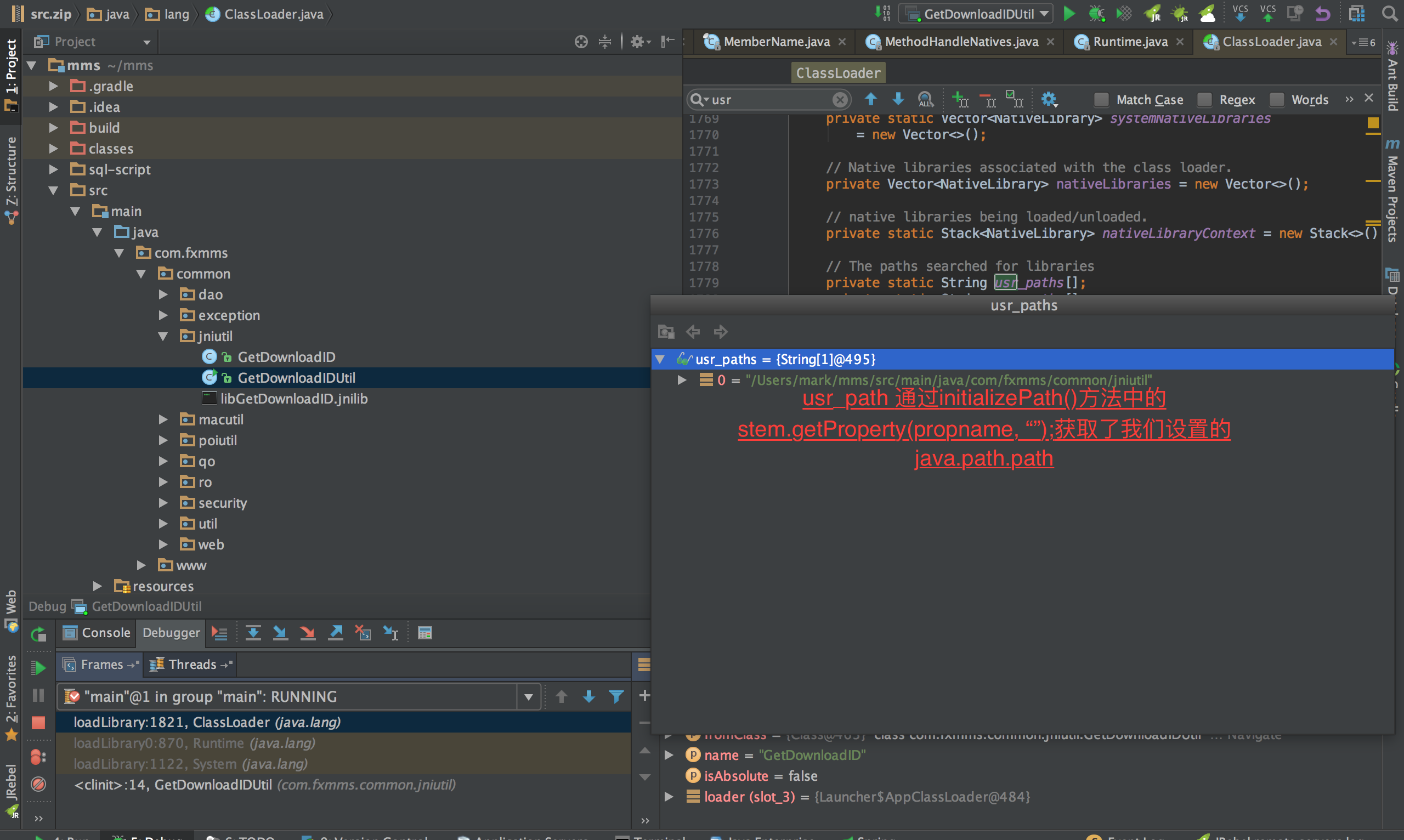Mute breakpoints icon in debug sidebar
This screenshot has height=840, width=1404.
coord(38,784)
